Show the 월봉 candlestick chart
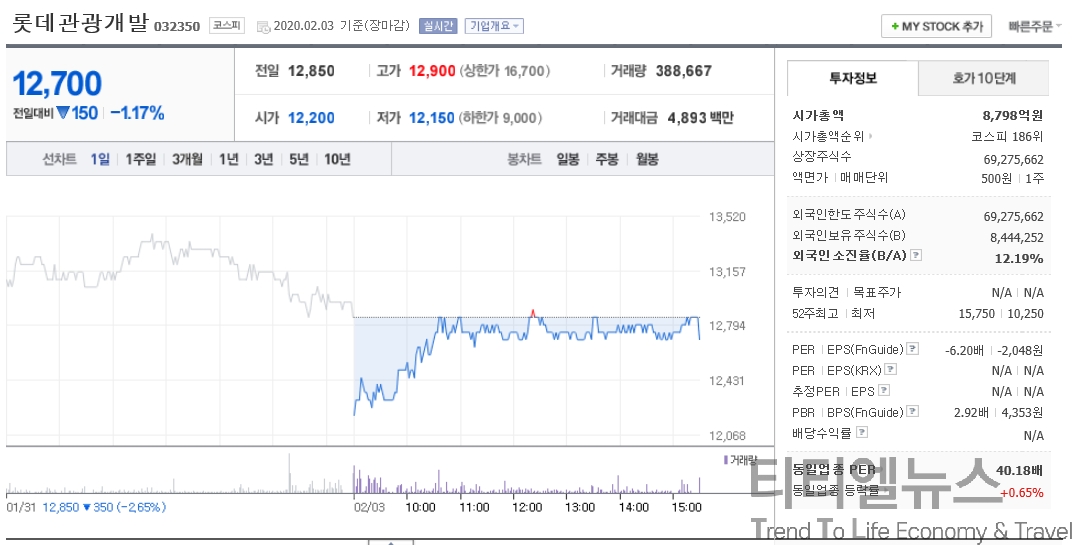Screen dimensions: 1072x545 647,159
